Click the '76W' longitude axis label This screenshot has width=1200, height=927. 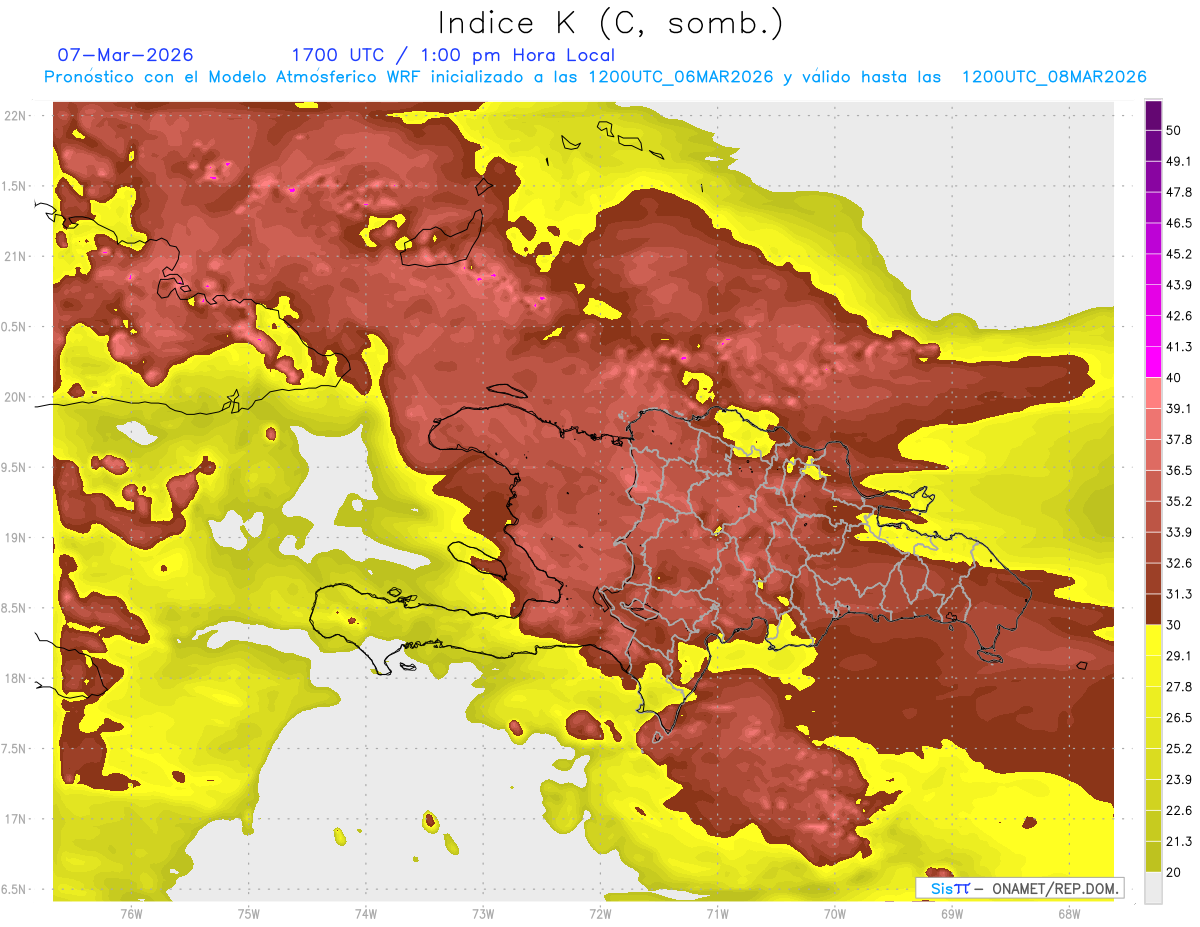132,913
